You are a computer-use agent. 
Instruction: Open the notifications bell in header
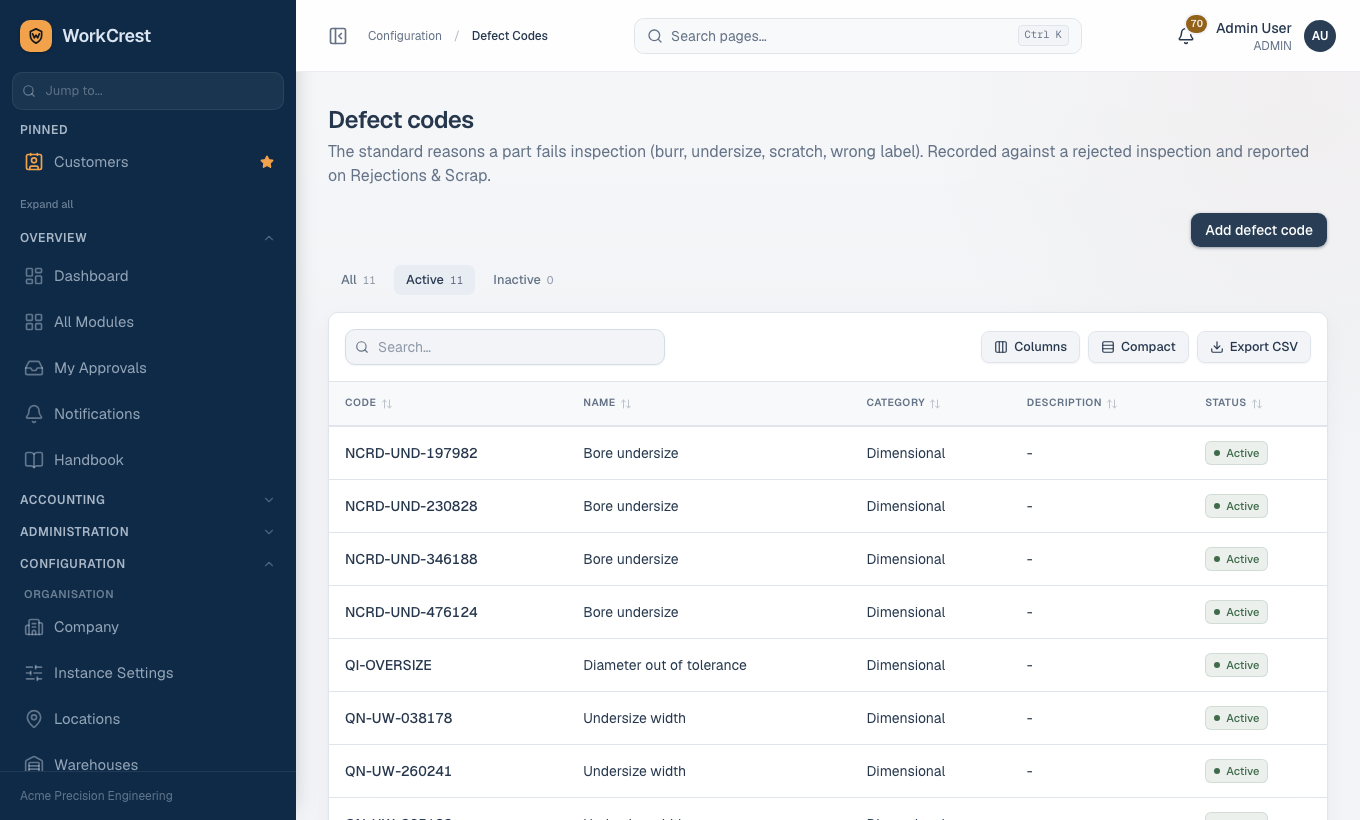[1186, 36]
